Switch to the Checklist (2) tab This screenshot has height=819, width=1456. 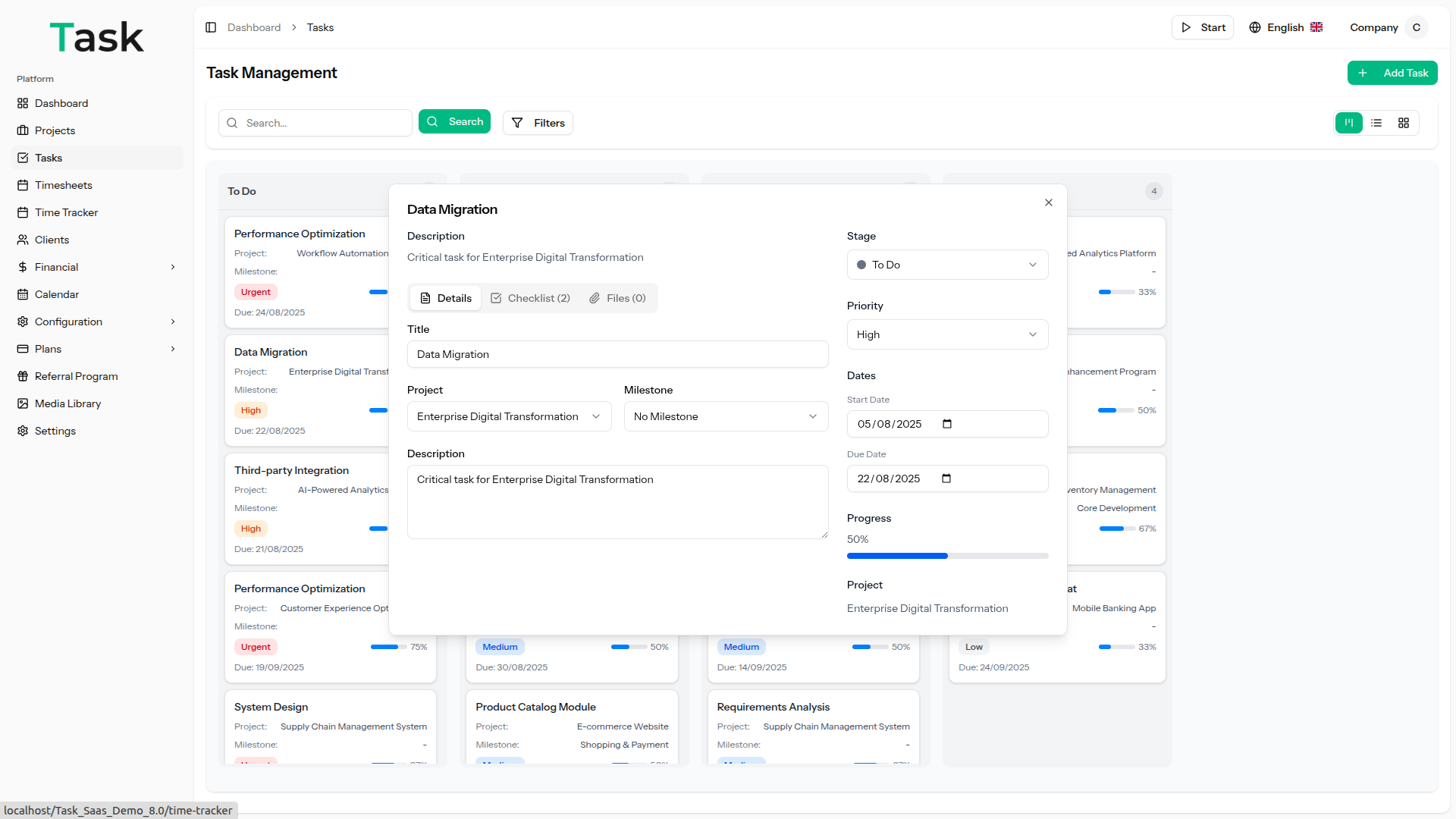[x=531, y=298]
